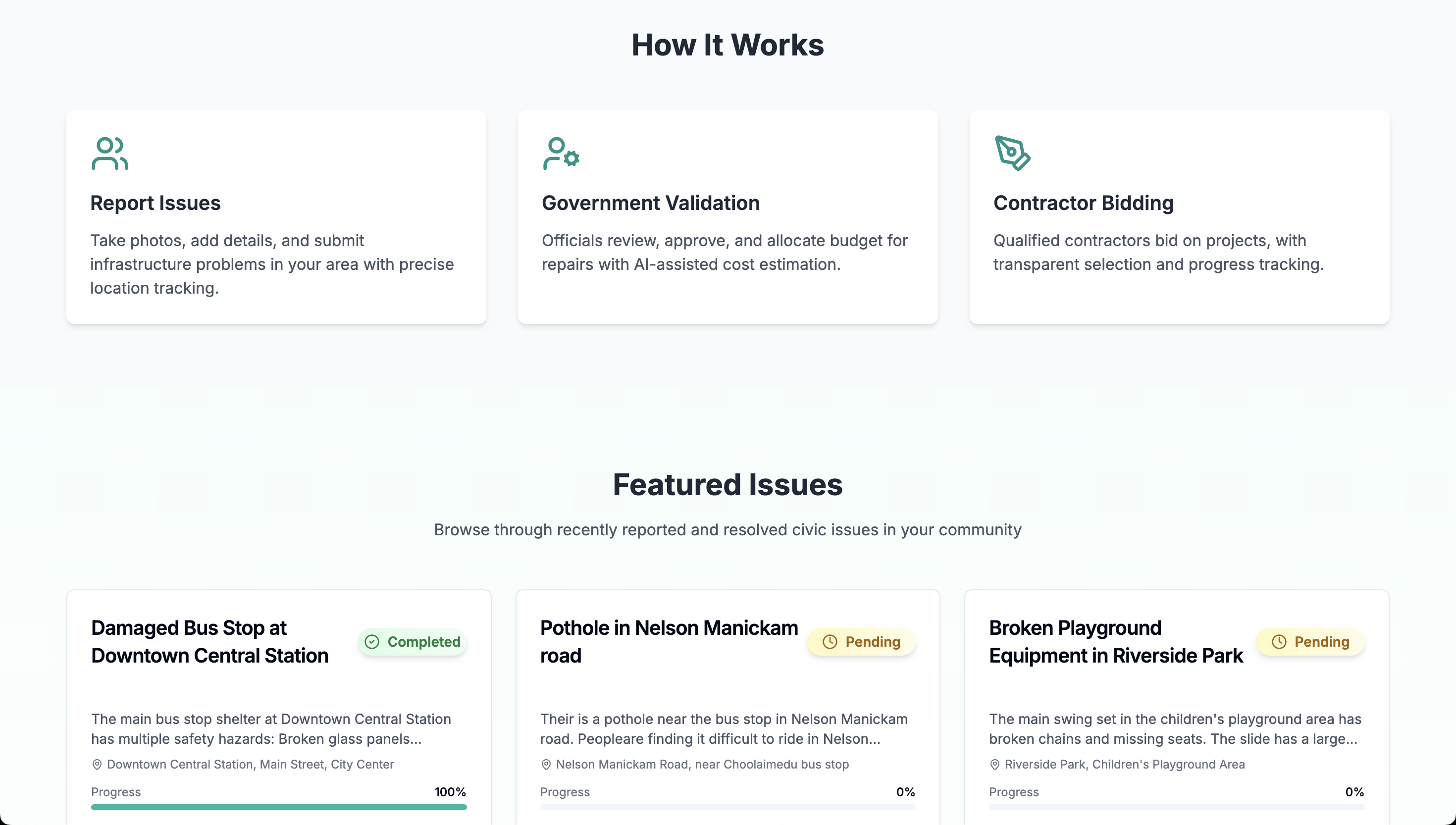
Task: Click the Featured Issues section heading
Action: [728, 485]
